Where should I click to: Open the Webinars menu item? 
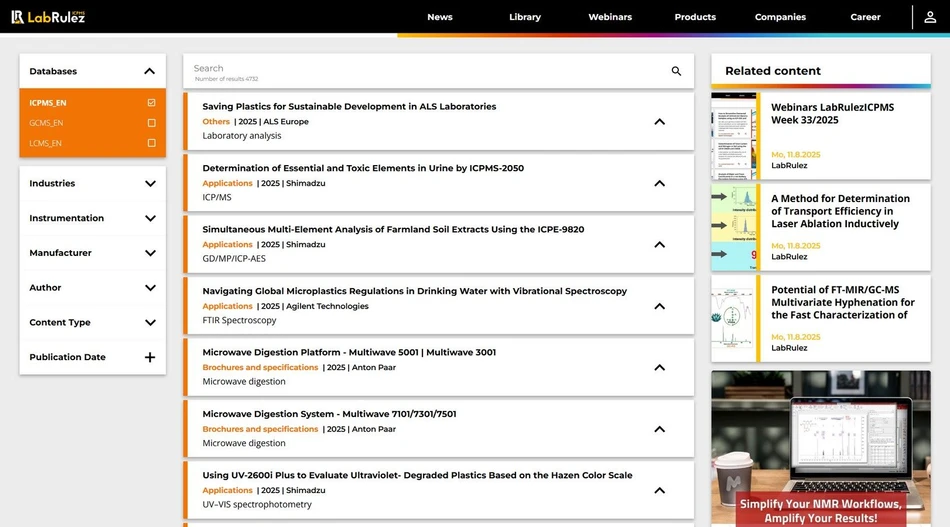tap(610, 17)
